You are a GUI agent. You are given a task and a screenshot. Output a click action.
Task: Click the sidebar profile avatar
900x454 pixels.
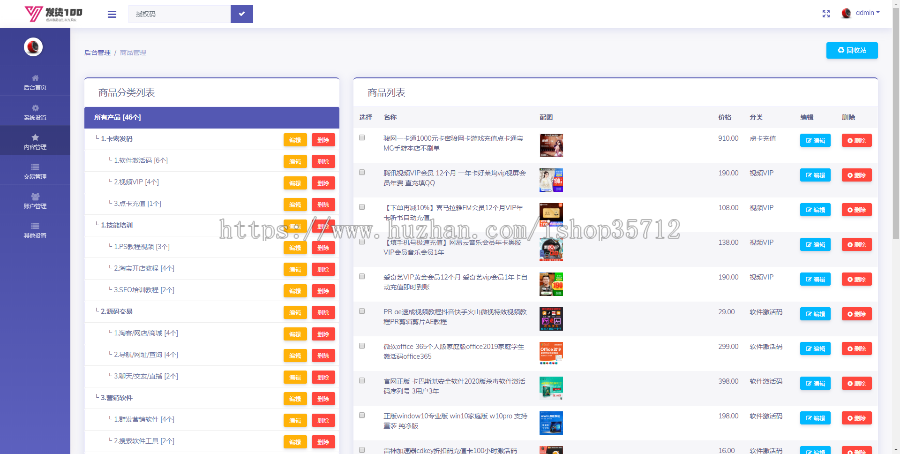coord(33,47)
